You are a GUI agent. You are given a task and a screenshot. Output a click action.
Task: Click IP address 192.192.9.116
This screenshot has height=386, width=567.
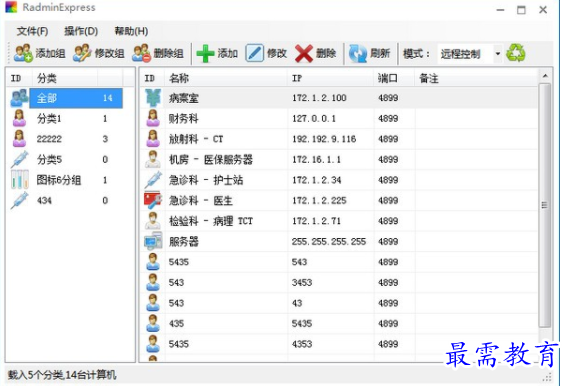324,139
